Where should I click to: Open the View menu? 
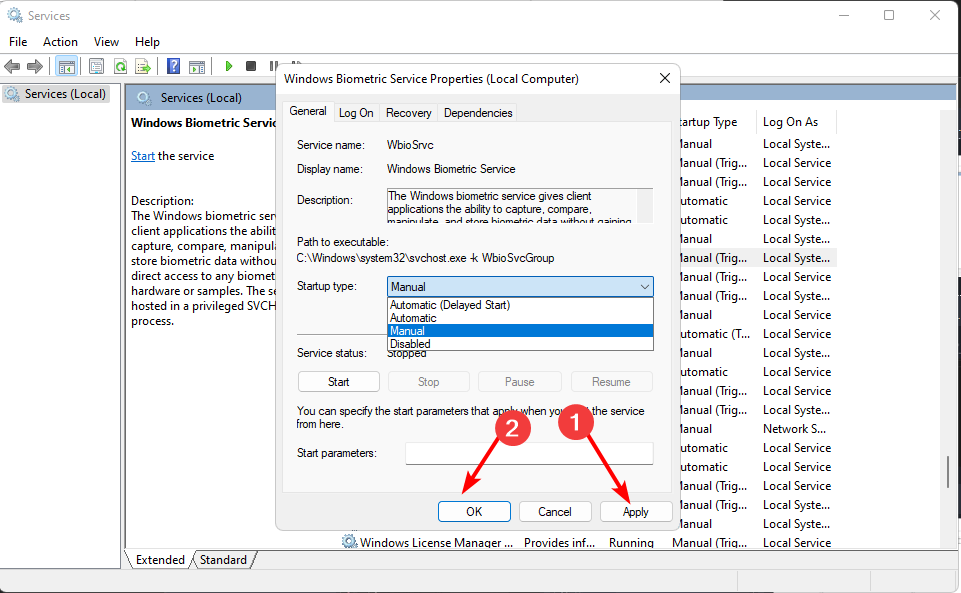click(x=106, y=42)
